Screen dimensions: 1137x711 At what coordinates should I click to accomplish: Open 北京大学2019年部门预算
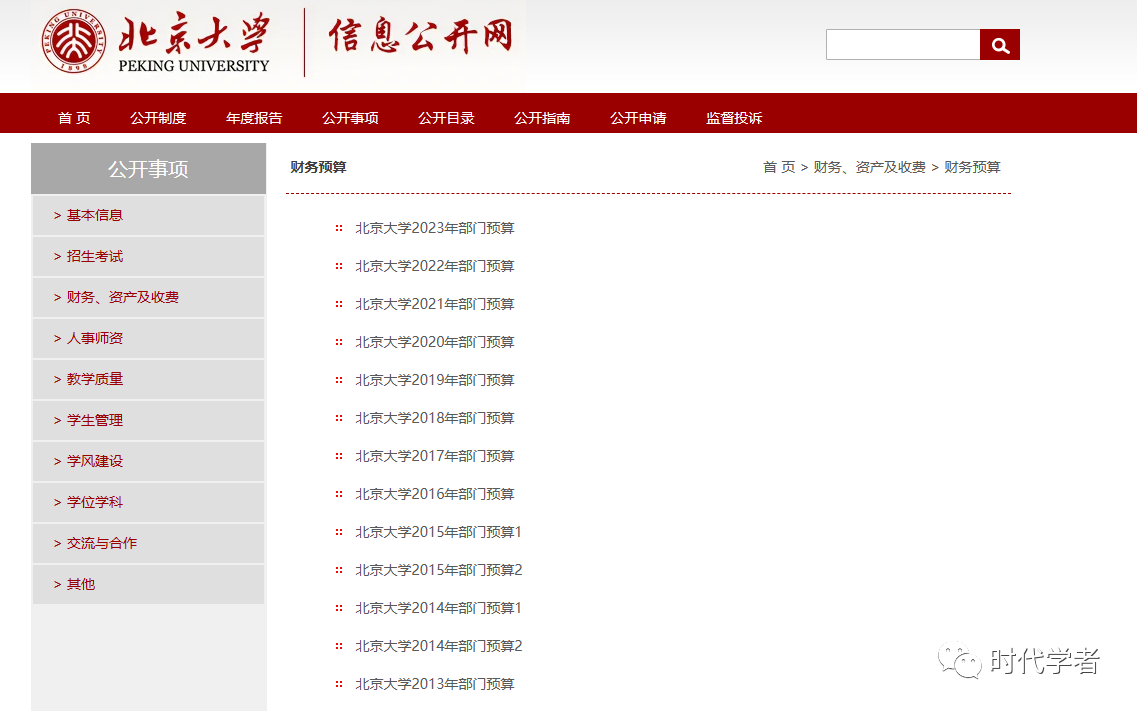[434, 381]
